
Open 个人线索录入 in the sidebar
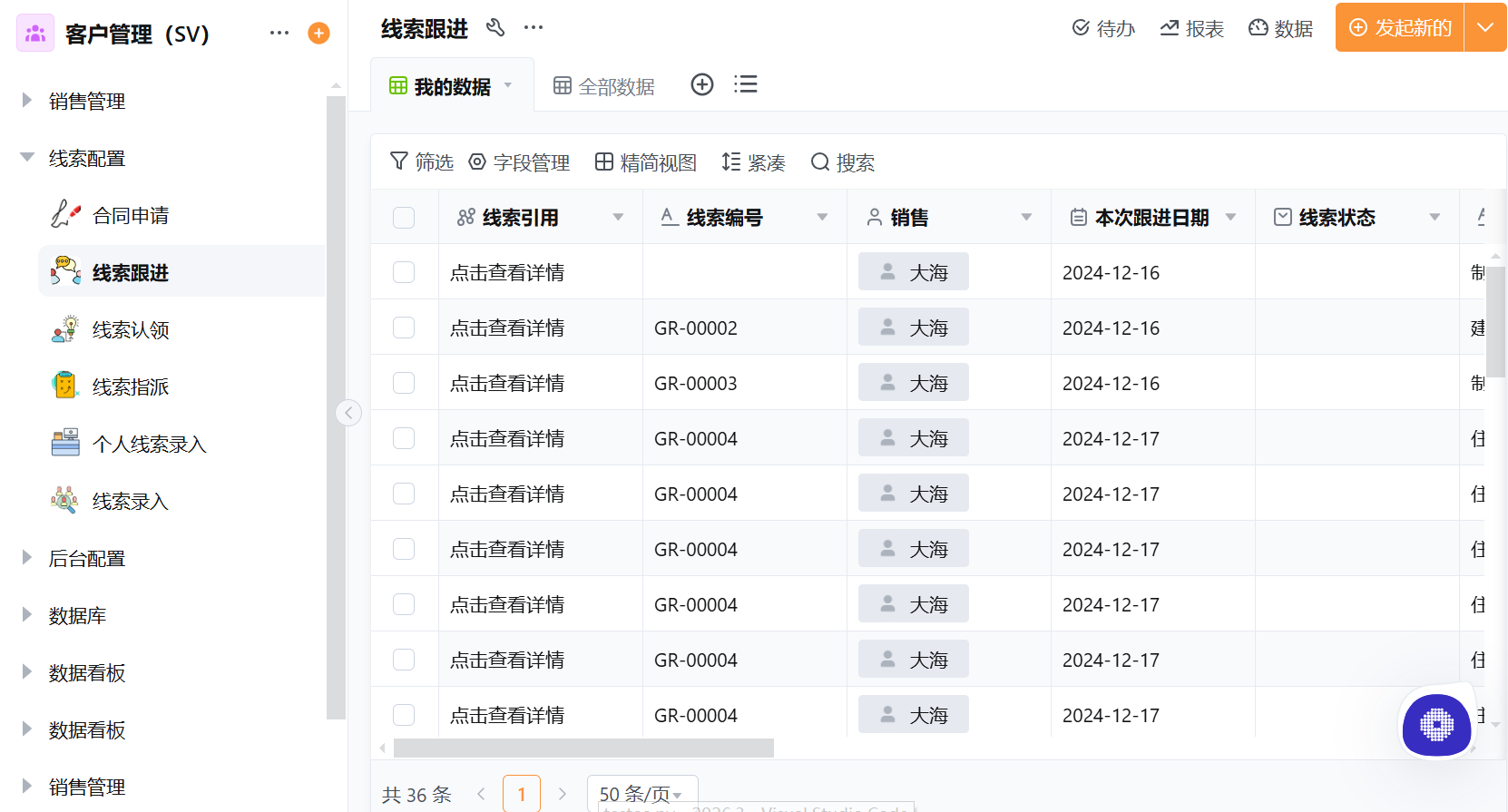pyautogui.click(x=181, y=444)
